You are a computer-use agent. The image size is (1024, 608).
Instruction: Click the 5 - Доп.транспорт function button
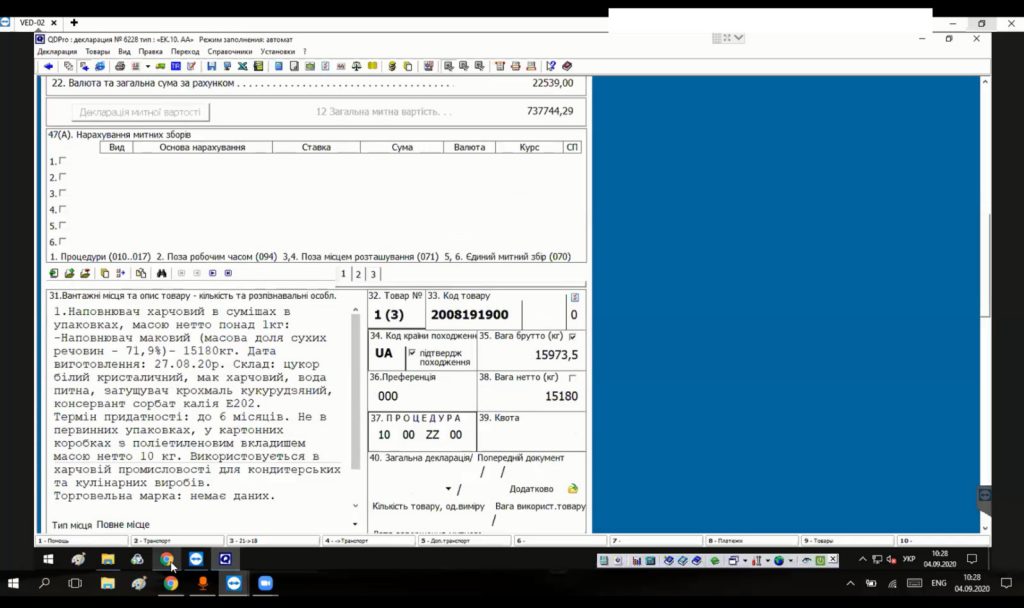(x=465, y=541)
